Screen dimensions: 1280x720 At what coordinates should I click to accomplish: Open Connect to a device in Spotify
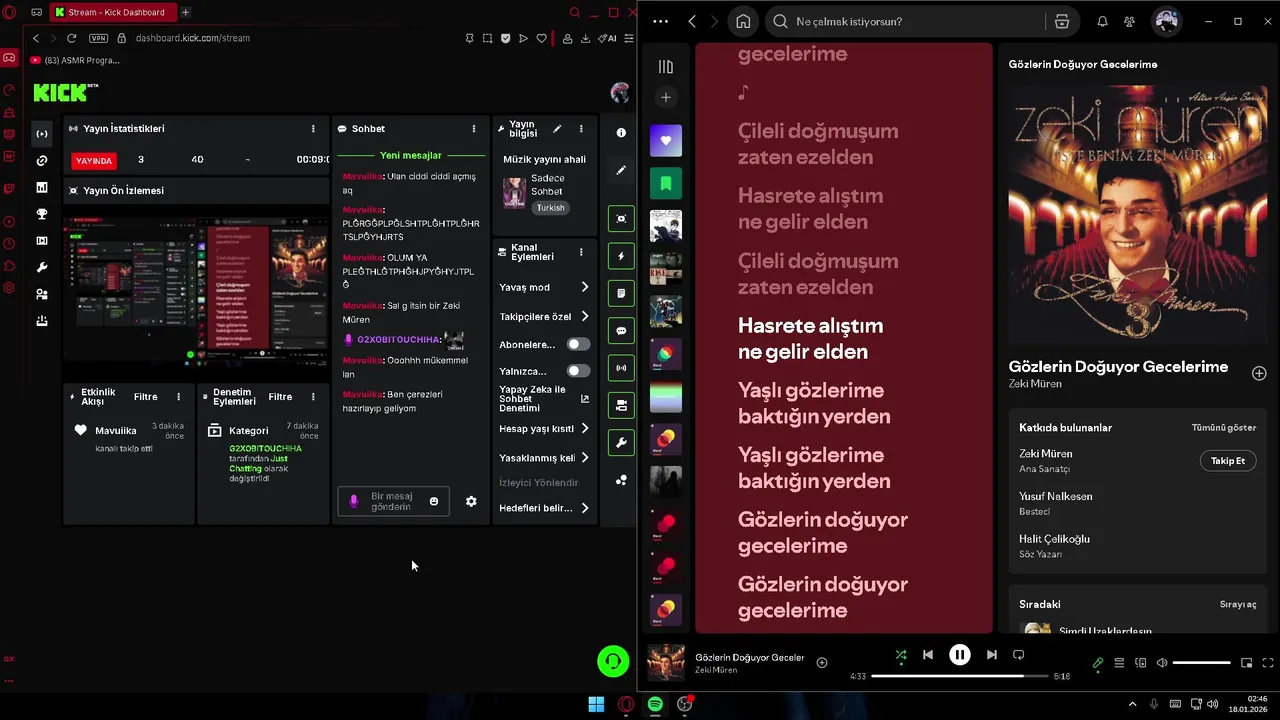(1141, 663)
